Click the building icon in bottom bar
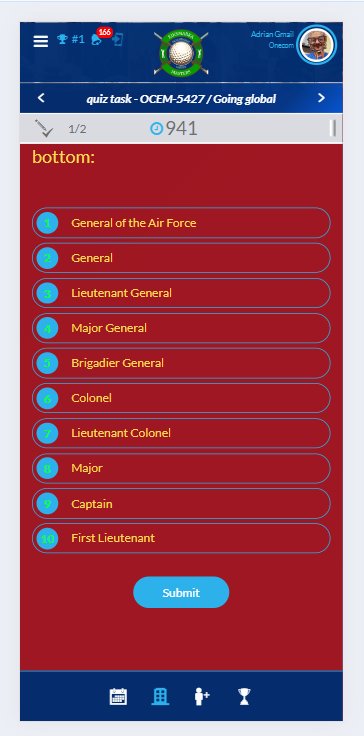The image size is (364, 736). point(160,696)
